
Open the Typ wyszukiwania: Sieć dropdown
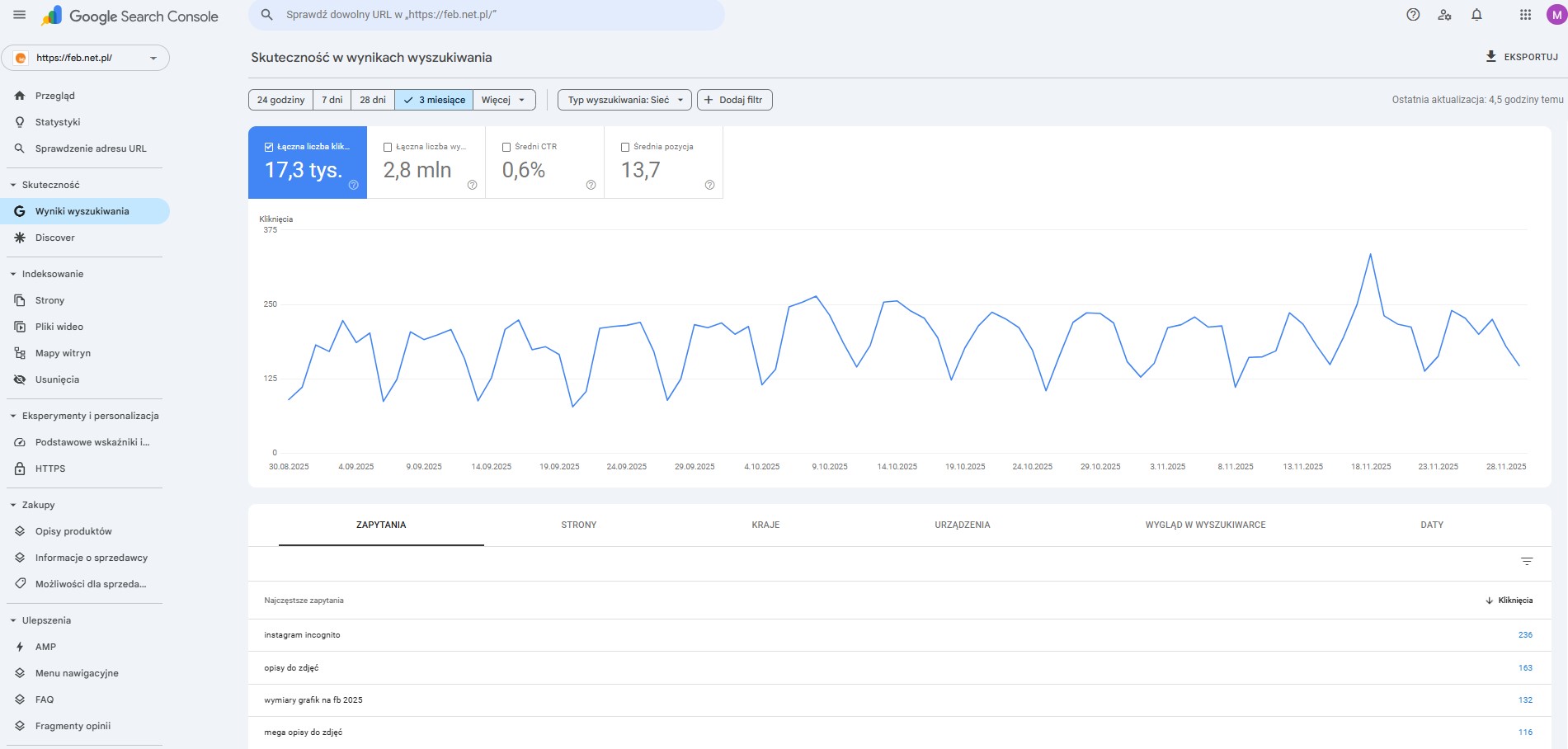click(625, 100)
